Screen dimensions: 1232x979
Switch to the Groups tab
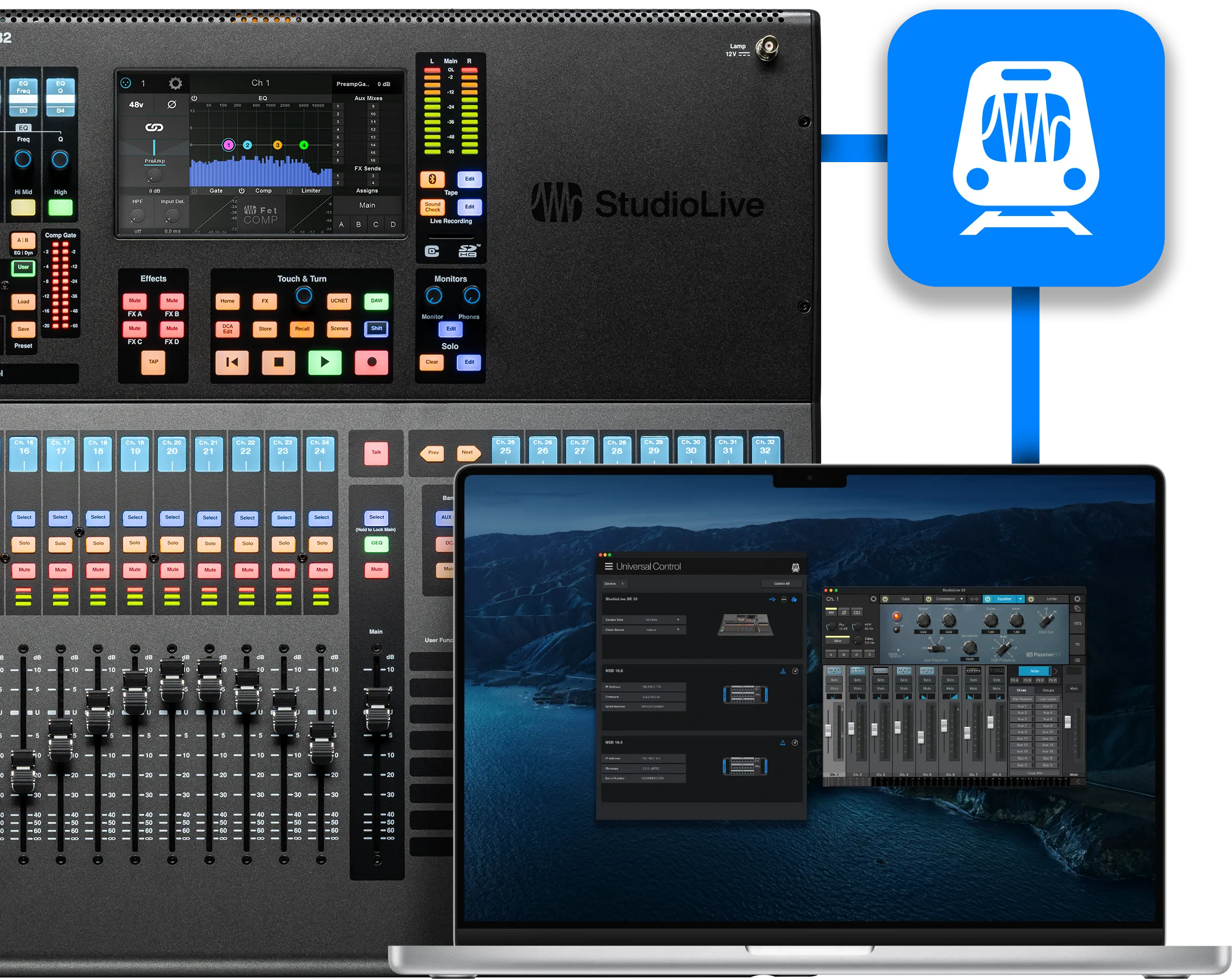(x=1048, y=690)
